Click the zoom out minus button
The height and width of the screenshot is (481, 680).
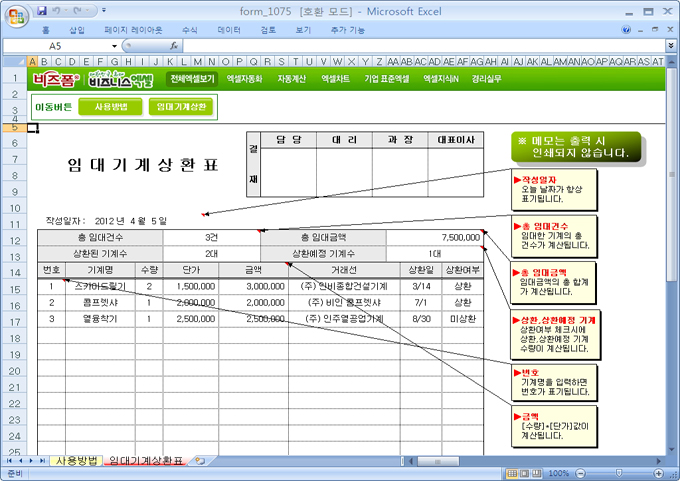coord(578,473)
